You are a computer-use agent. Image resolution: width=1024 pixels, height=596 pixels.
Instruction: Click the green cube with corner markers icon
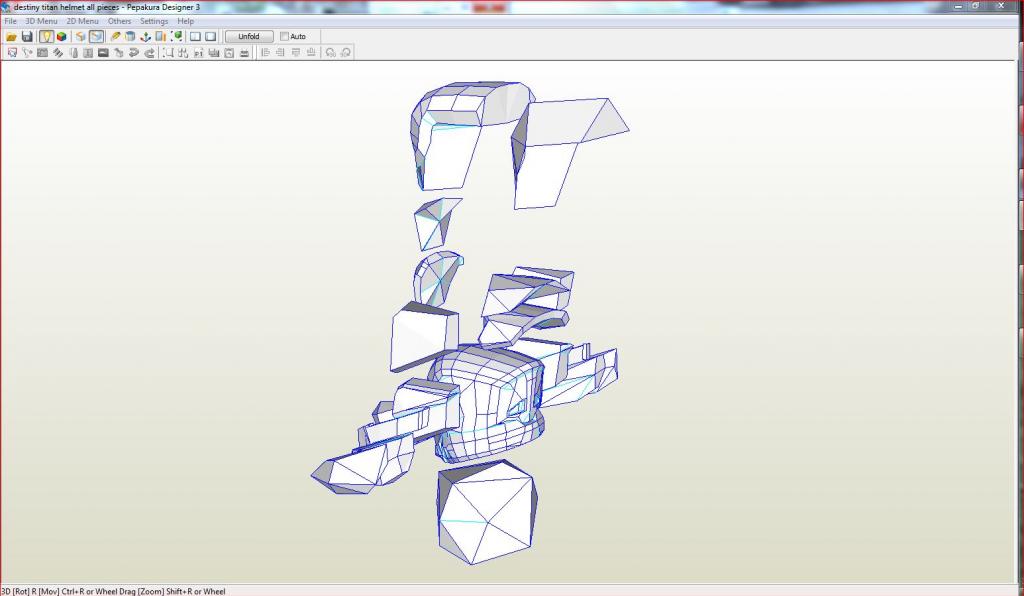[176, 37]
